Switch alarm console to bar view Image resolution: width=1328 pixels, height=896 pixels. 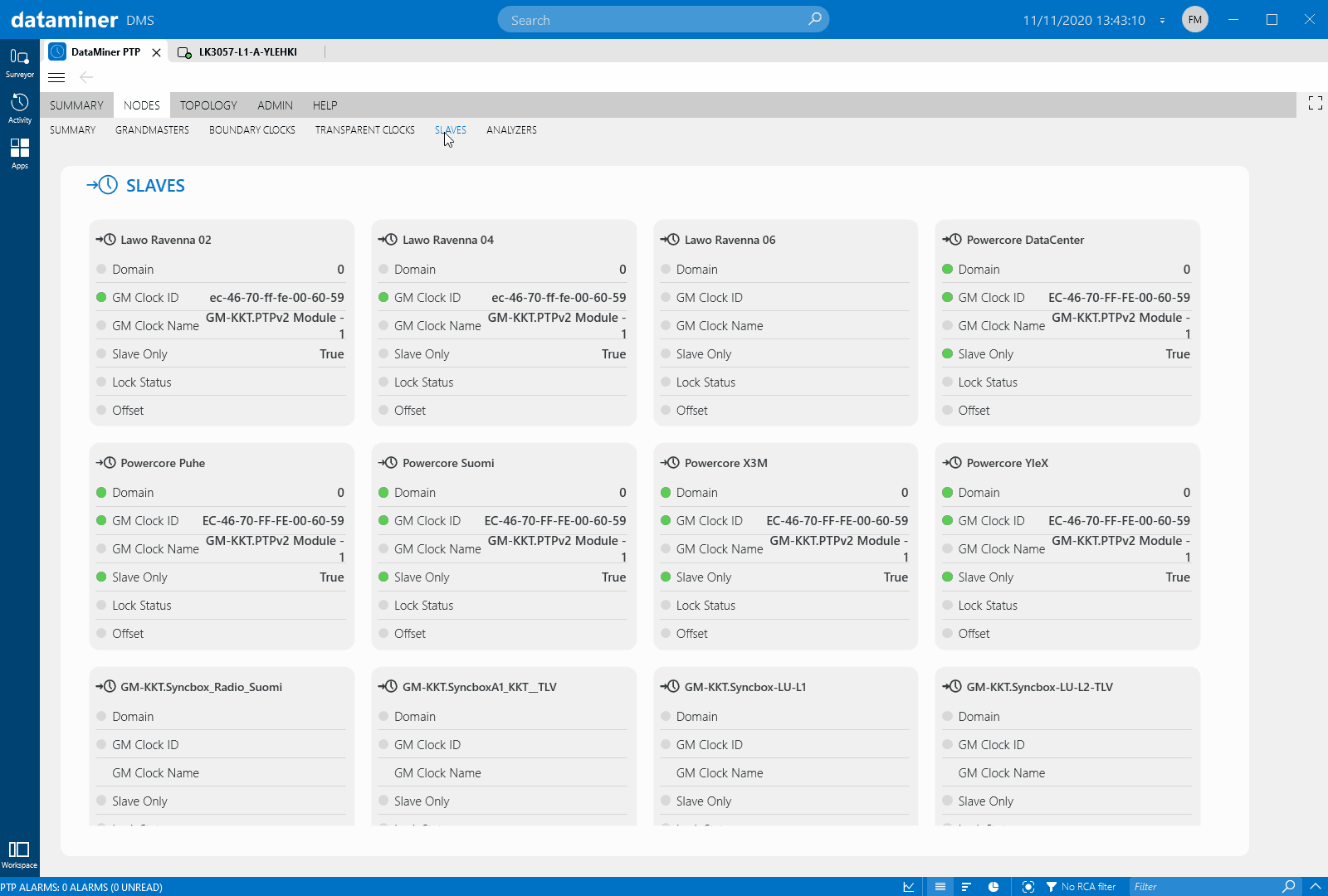[966, 887]
